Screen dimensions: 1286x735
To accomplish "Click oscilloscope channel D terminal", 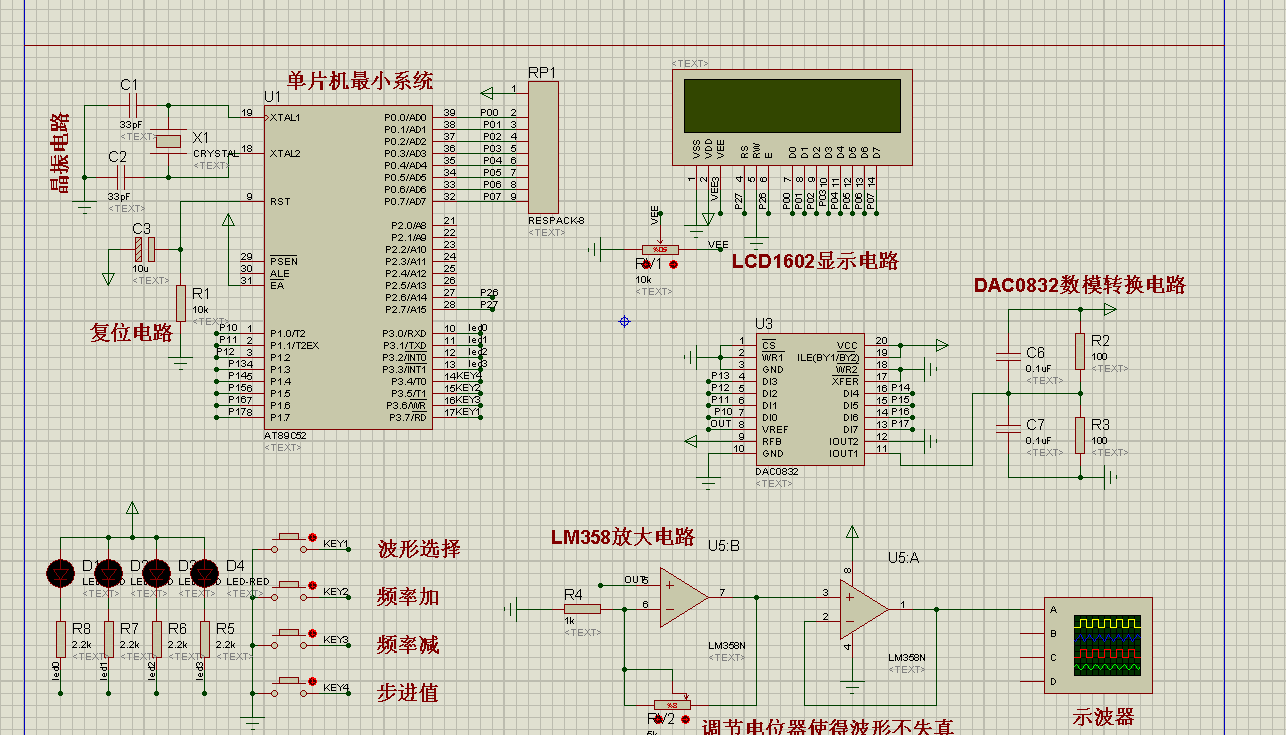I will tap(1052, 681).
